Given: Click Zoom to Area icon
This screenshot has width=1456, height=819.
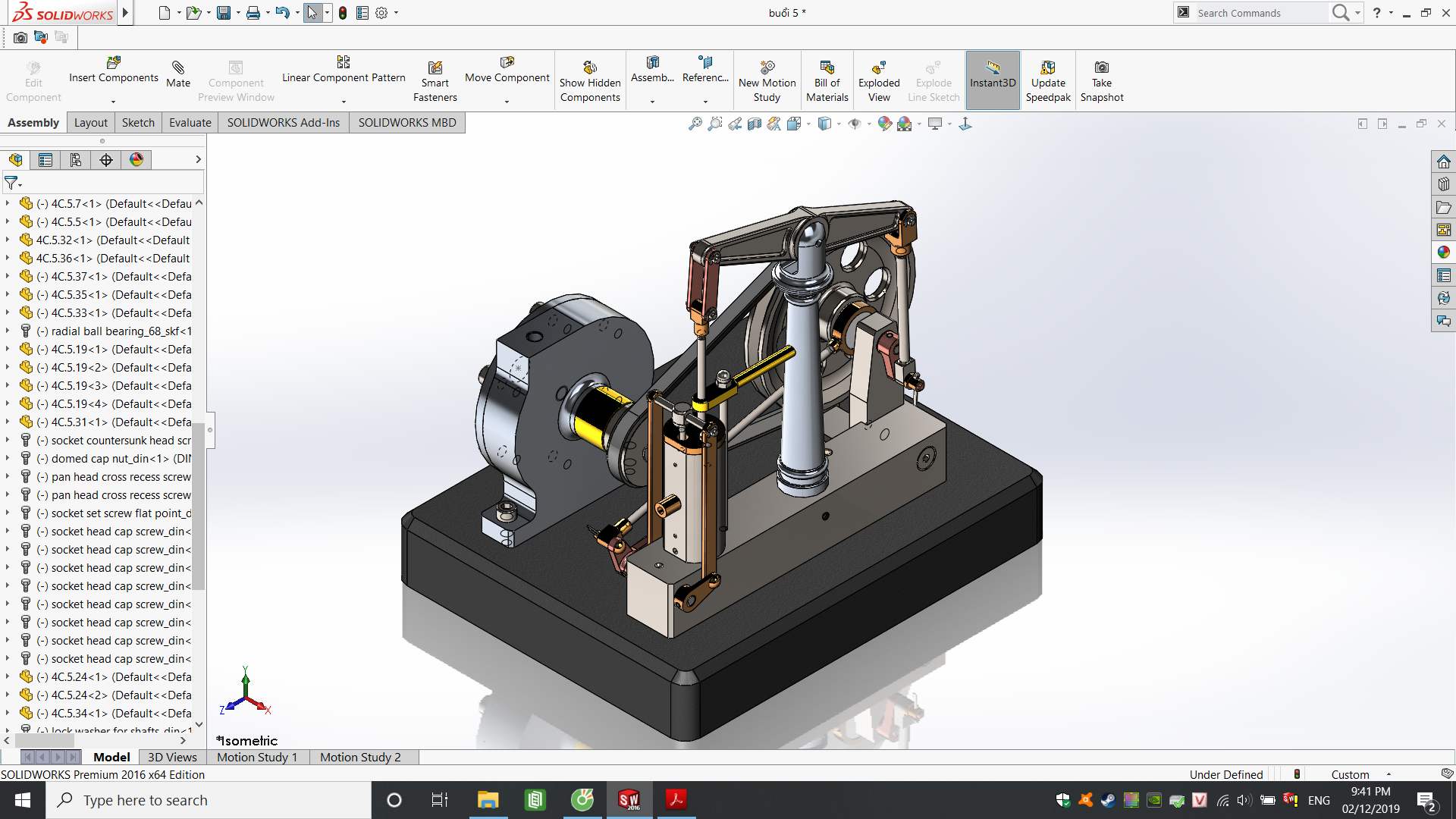Looking at the screenshot, I should tap(714, 124).
